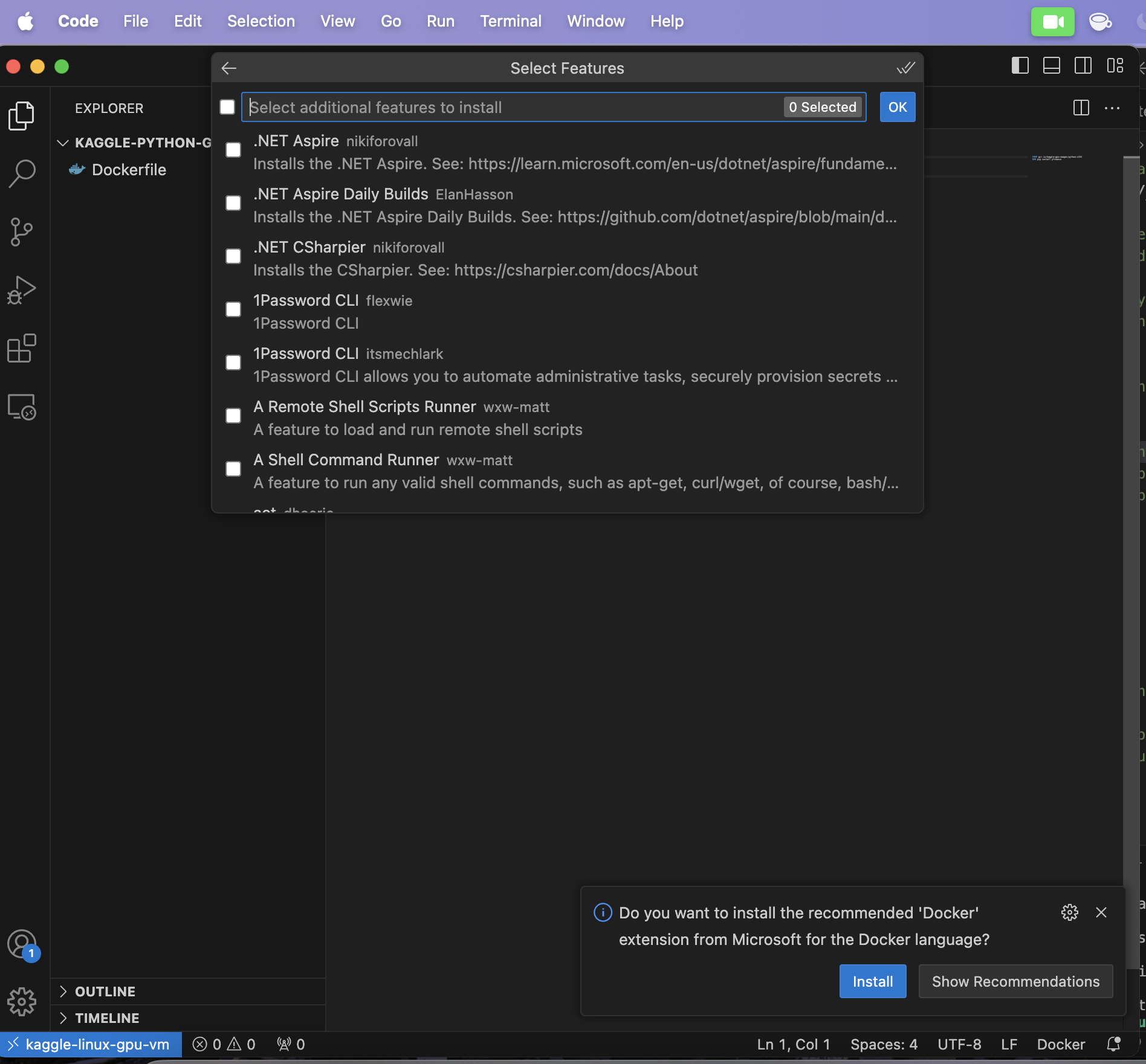Check the .NET CSharpier feature

pyautogui.click(x=233, y=256)
